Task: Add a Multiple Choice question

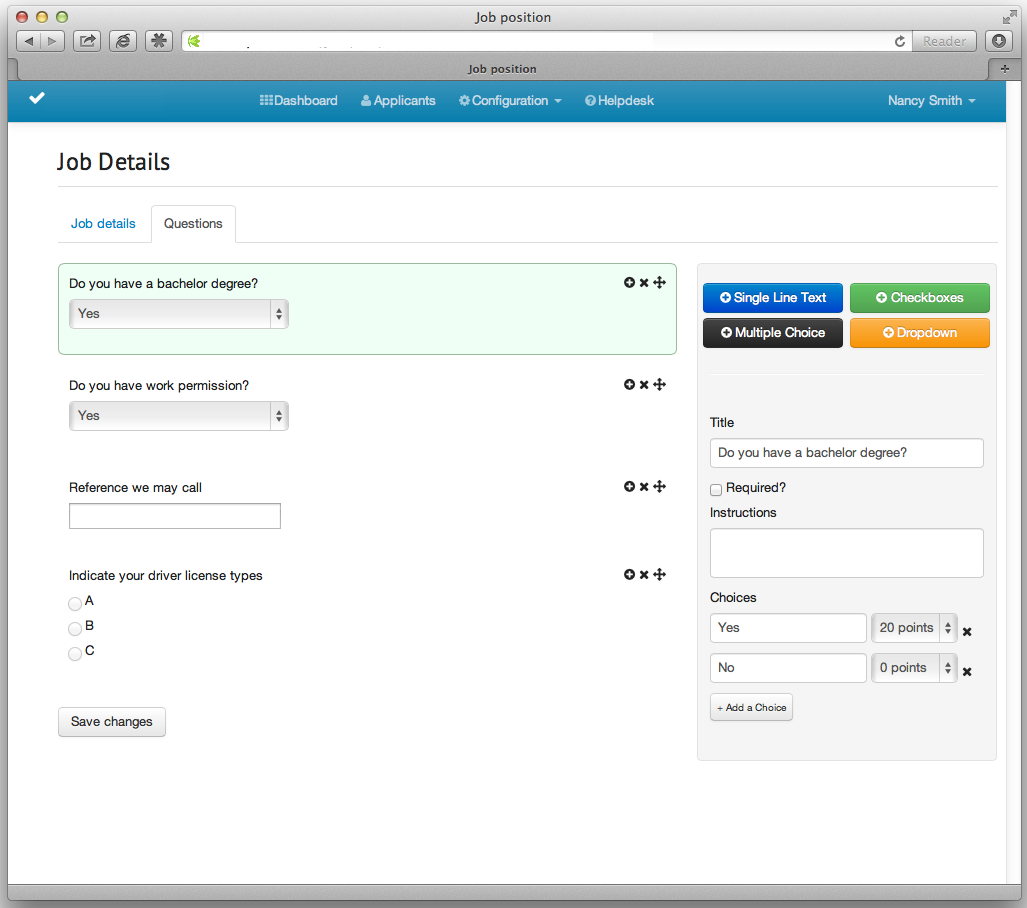Action: point(773,333)
